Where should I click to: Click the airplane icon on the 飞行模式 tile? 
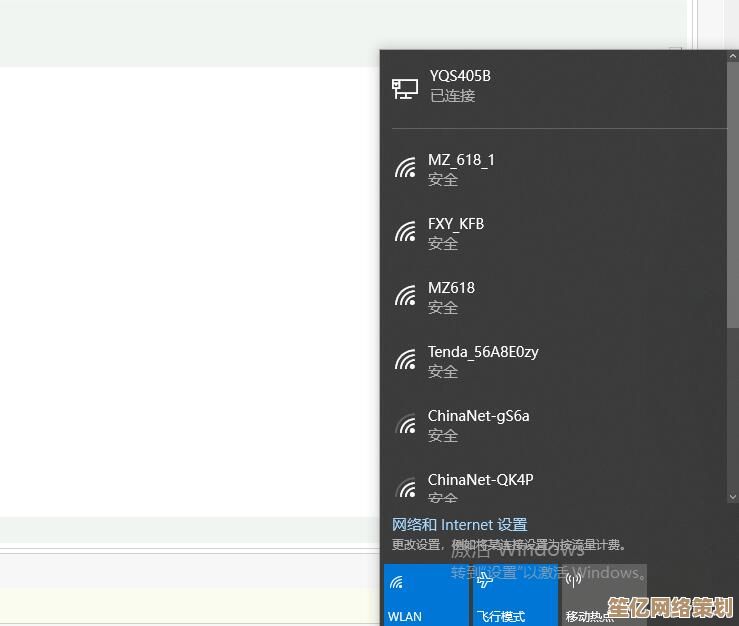[485, 580]
